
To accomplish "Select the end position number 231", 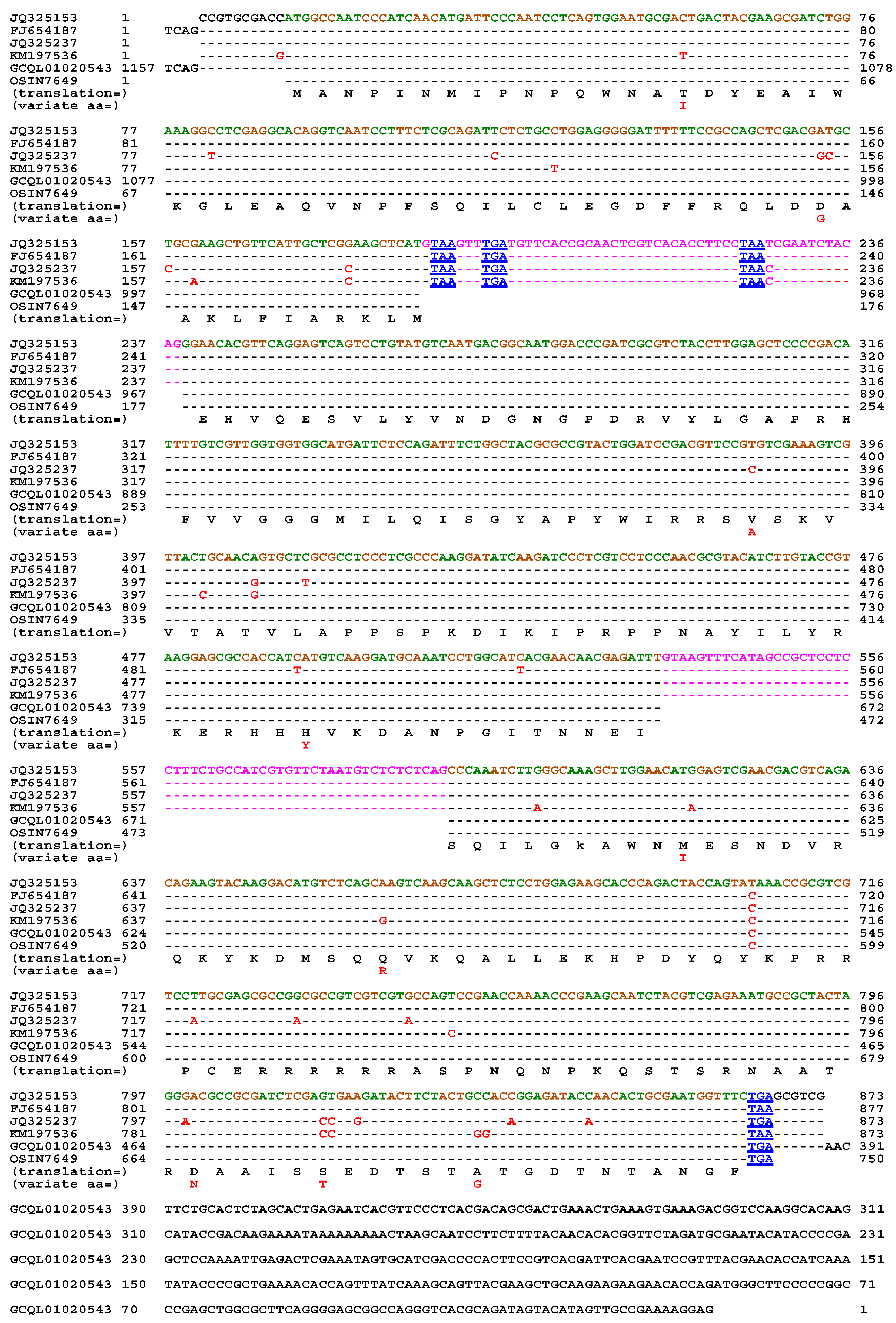I will (x=872, y=1234).
